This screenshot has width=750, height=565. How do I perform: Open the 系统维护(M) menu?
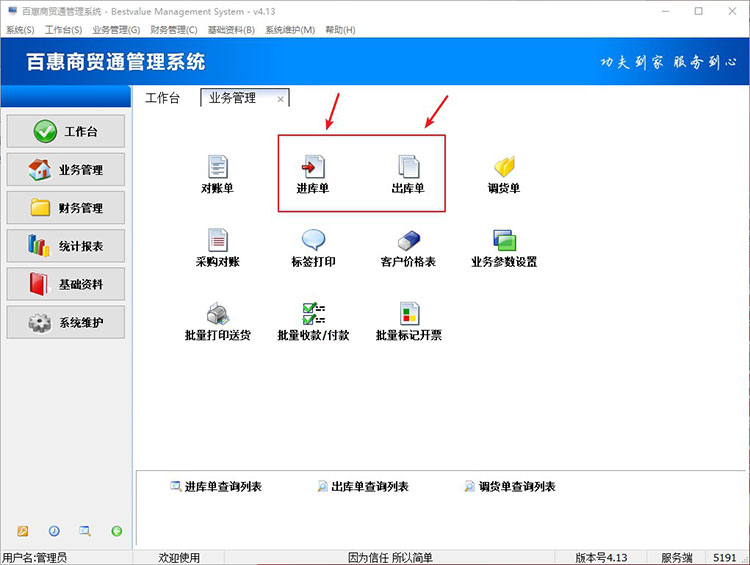click(290, 30)
